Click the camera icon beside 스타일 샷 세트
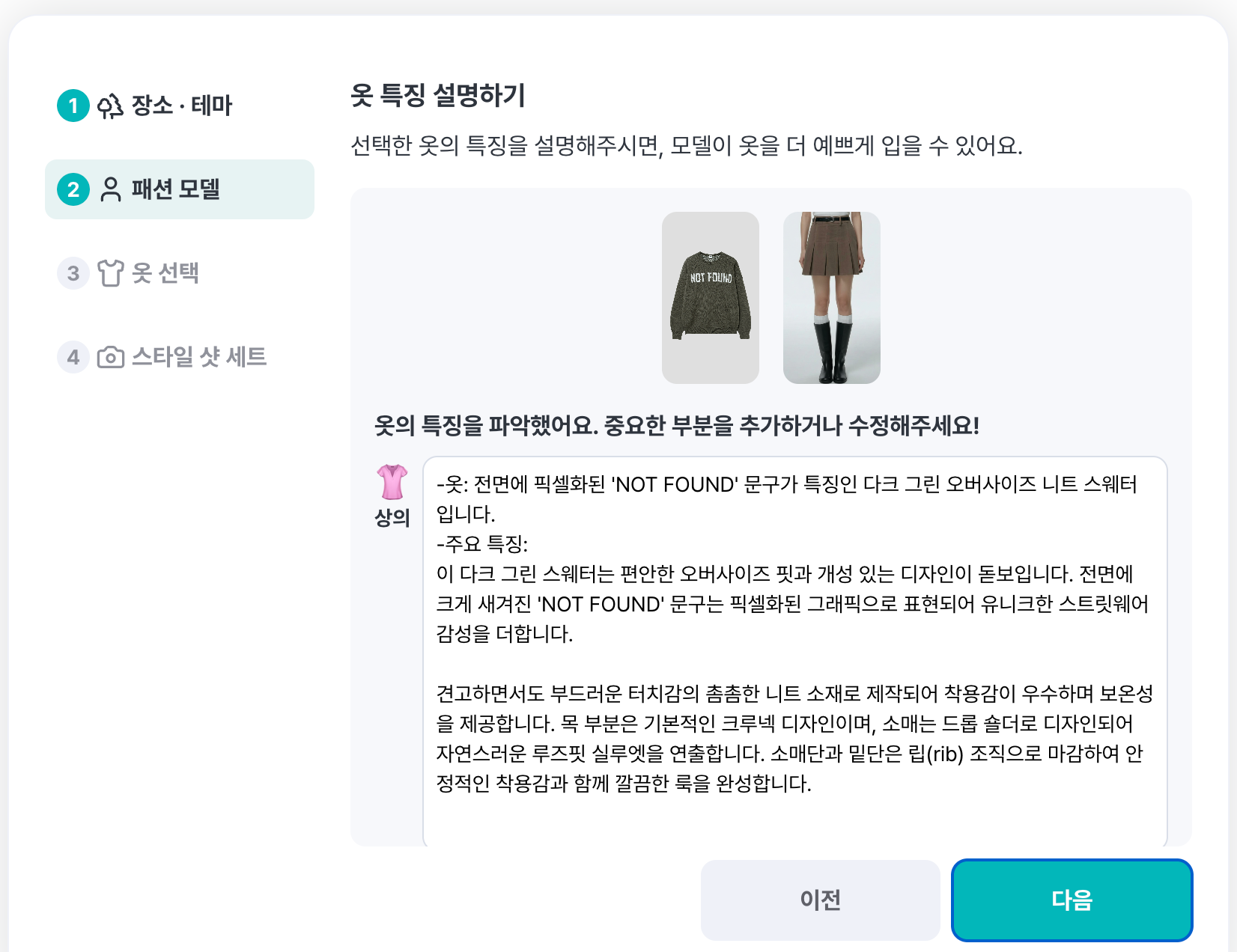The height and width of the screenshot is (952, 1237). [x=110, y=358]
